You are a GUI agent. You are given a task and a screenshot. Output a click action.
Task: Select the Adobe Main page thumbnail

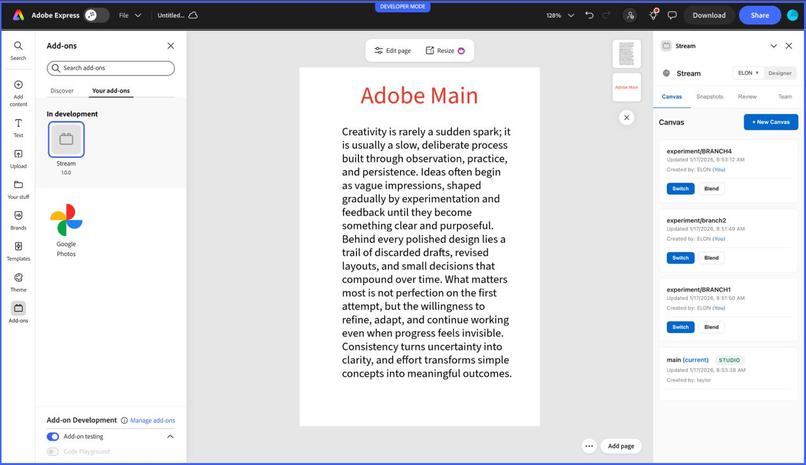pos(626,87)
